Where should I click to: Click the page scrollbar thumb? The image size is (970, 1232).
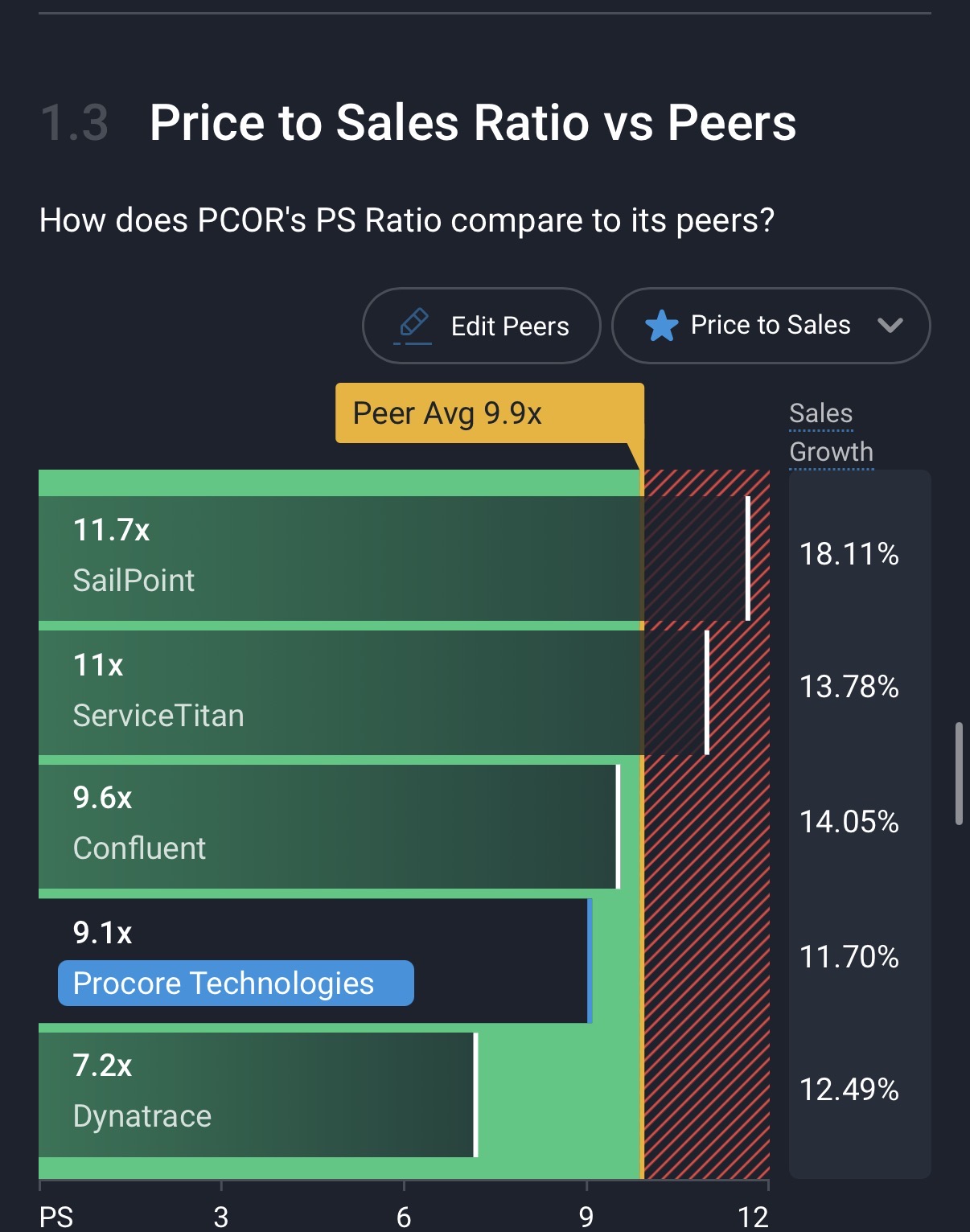point(958,774)
